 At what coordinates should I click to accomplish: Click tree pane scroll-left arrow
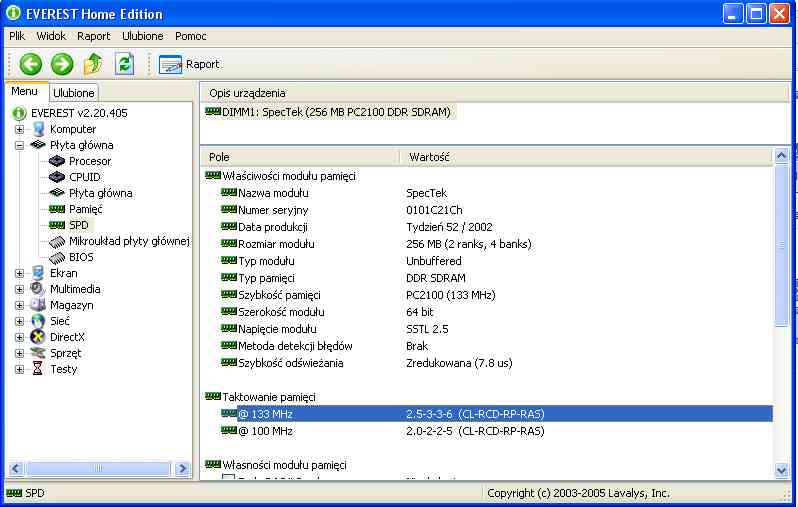tap(16, 468)
